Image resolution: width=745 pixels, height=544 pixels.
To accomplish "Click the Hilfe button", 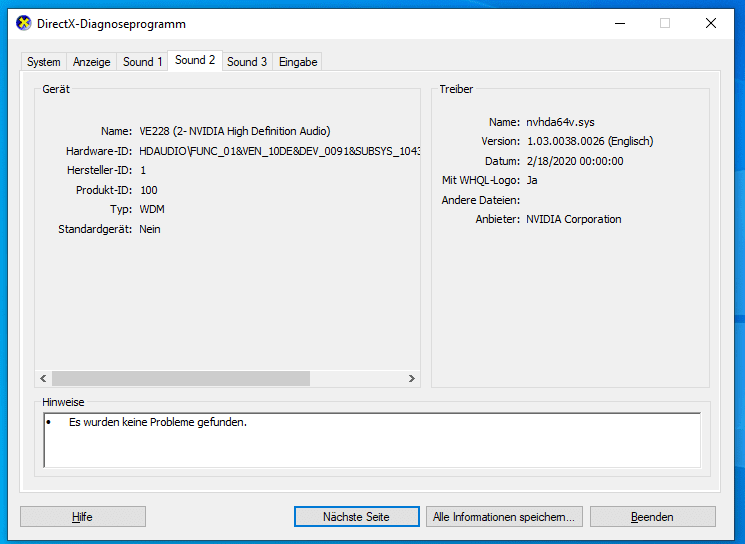I will [83, 516].
